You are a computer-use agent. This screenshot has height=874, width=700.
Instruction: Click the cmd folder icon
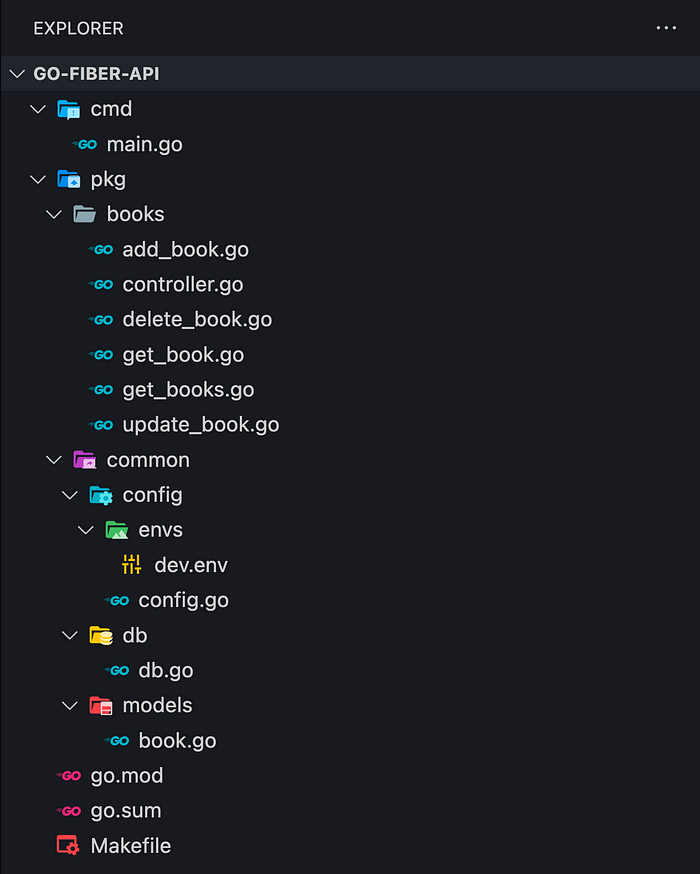[x=69, y=109]
